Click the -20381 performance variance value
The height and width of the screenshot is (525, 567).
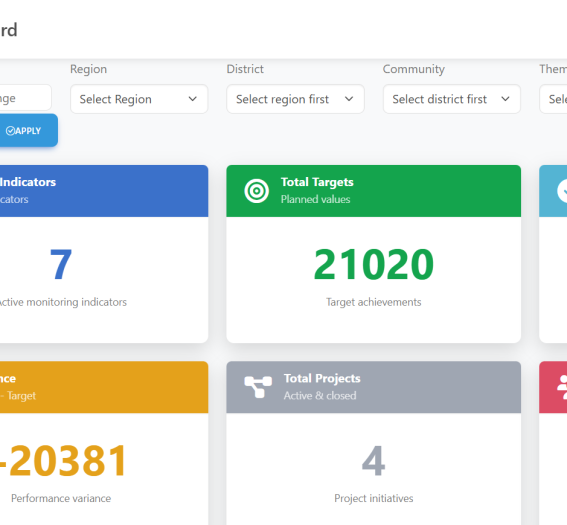64,461
